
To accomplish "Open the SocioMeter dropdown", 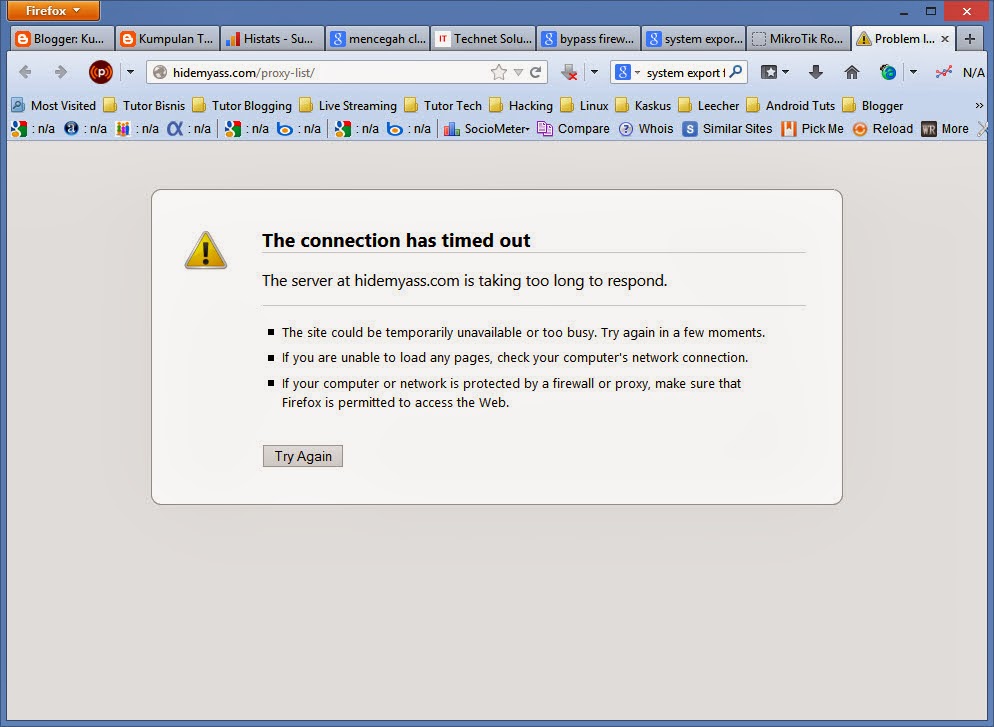I will (x=487, y=128).
